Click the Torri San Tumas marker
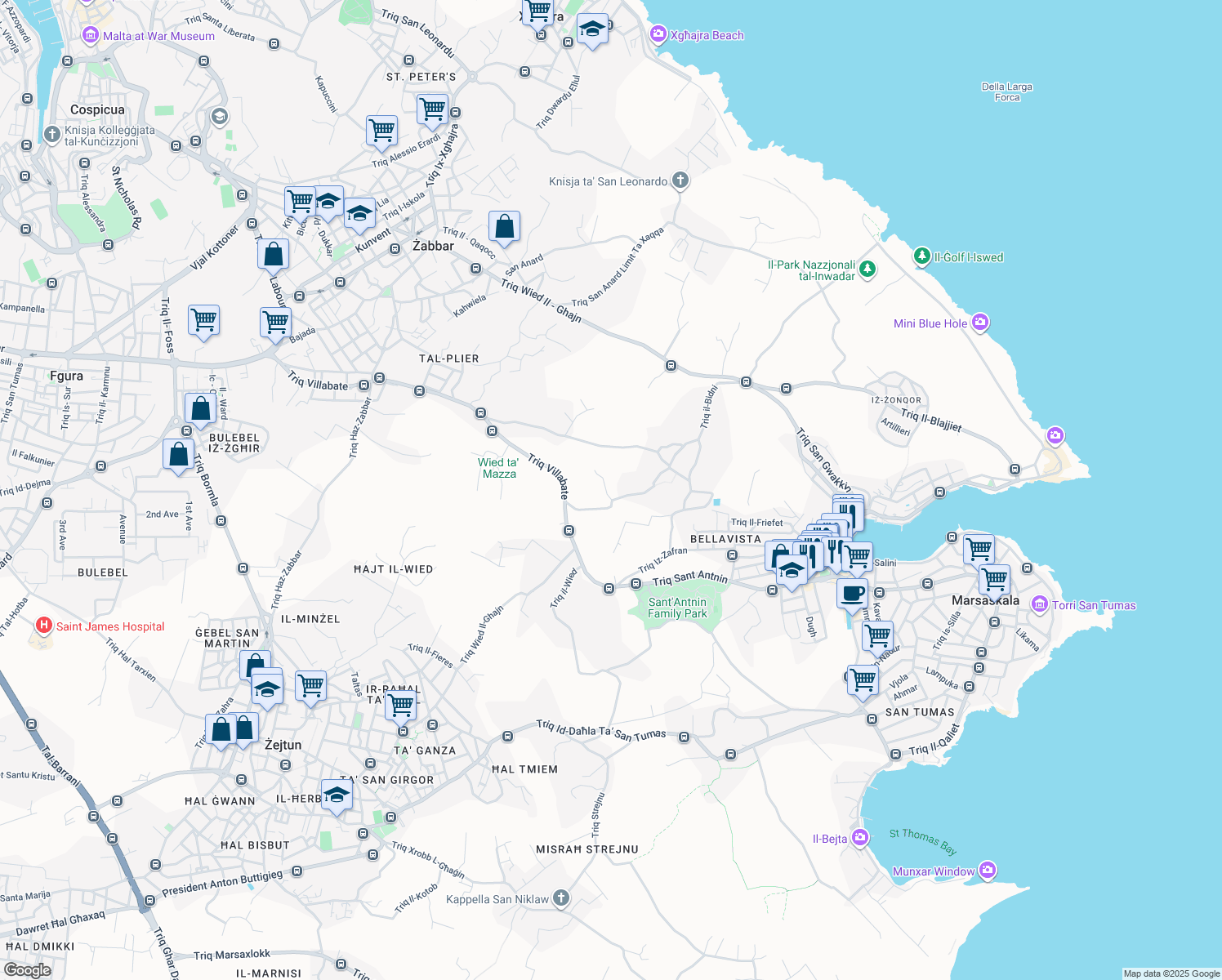Viewport: 1222px width, 980px height. [1040, 604]
